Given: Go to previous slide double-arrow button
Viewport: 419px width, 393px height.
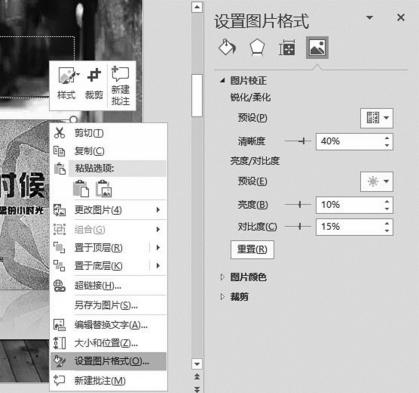Looking at the screenshot, I should (x=197, y=376).
